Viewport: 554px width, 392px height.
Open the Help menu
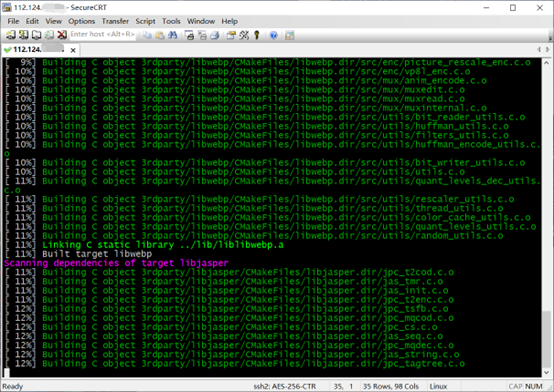[230, 21]
